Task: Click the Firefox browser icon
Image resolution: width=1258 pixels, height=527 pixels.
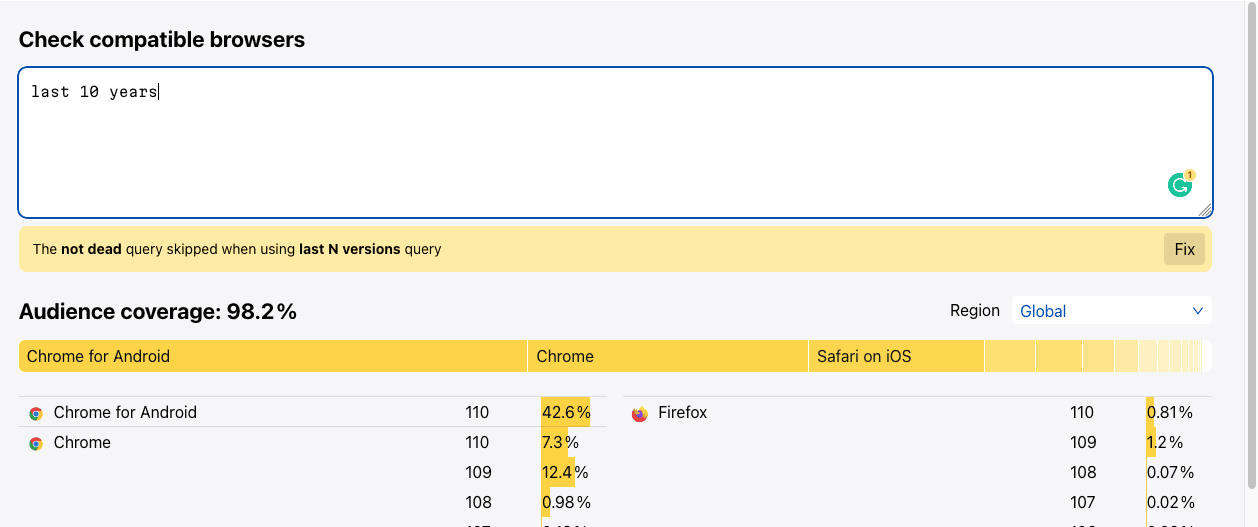Action: (x=640, y=413)
